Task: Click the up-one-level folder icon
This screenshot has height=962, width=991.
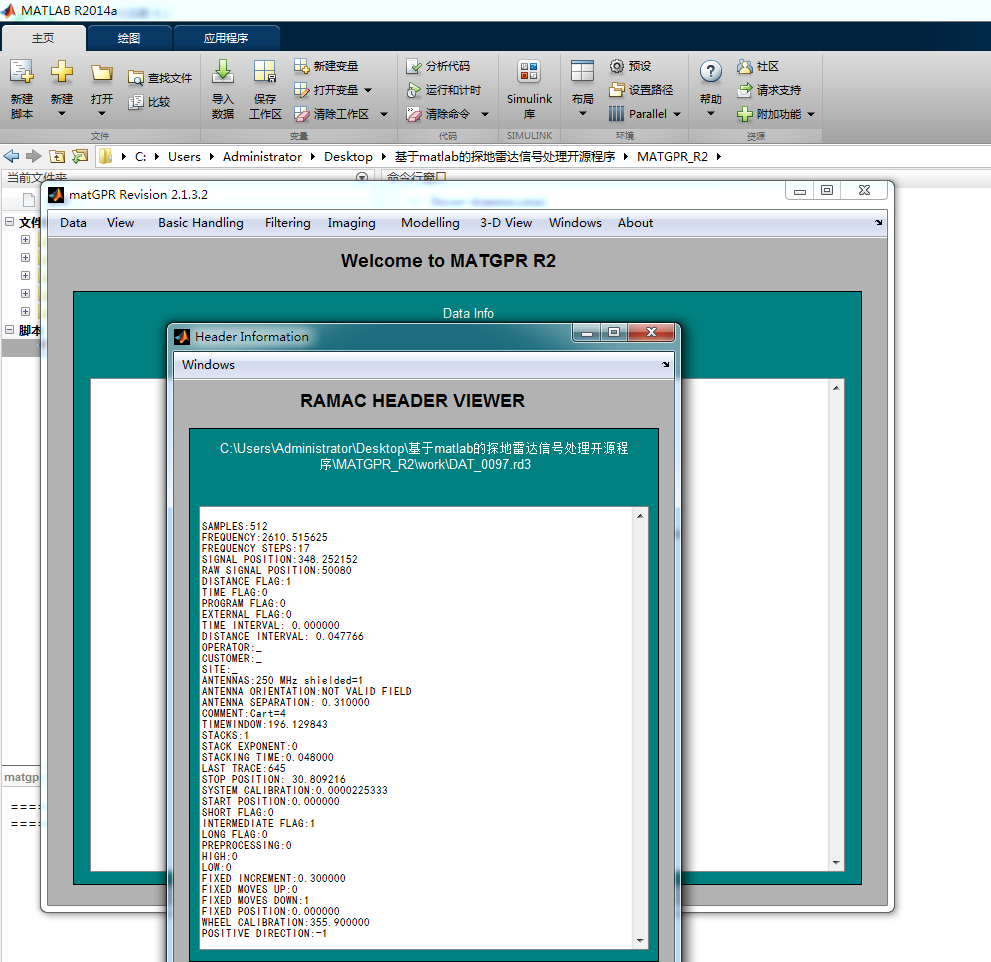Action: (57, 156)
